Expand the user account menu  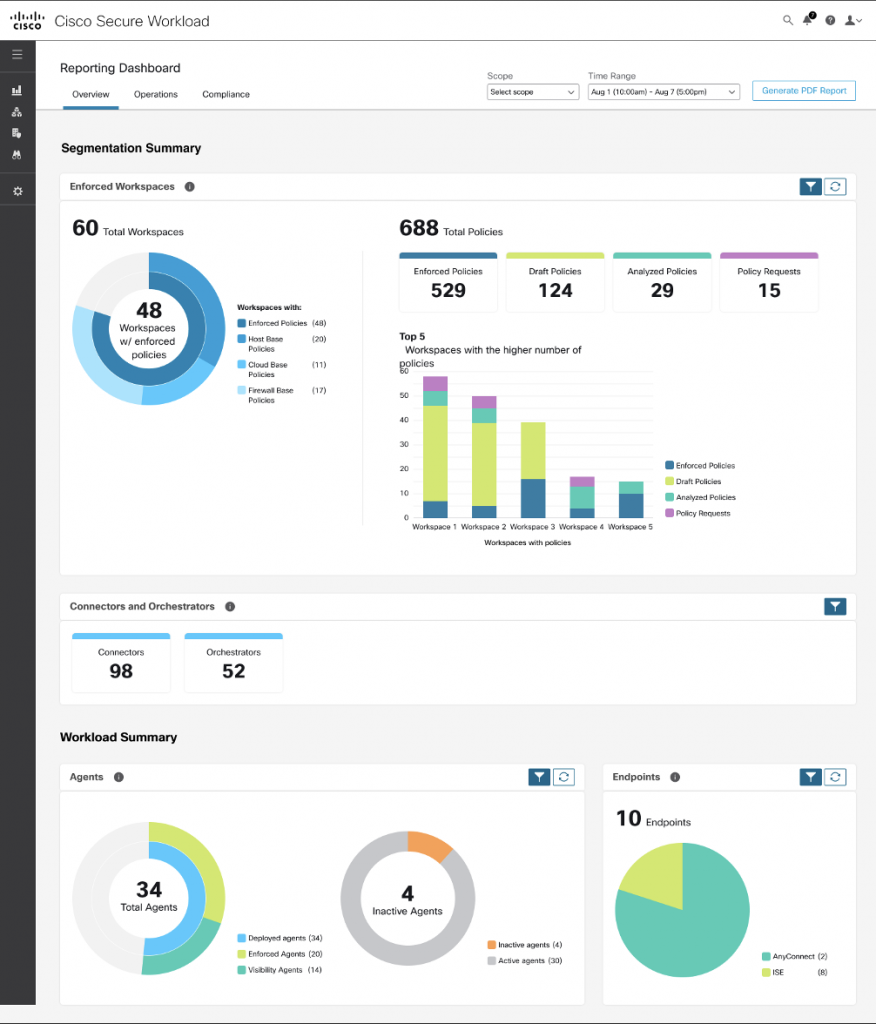pos(854,20)
